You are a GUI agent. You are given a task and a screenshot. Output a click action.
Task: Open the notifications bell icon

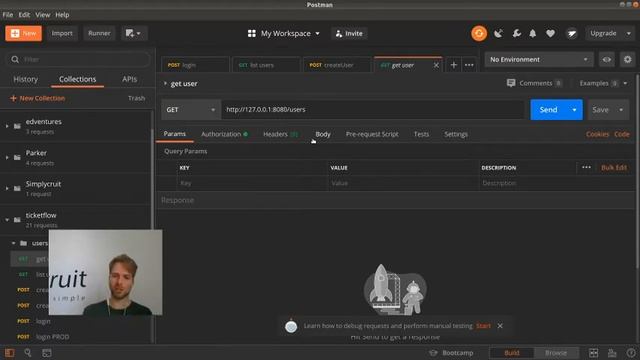tap(533, 33)
